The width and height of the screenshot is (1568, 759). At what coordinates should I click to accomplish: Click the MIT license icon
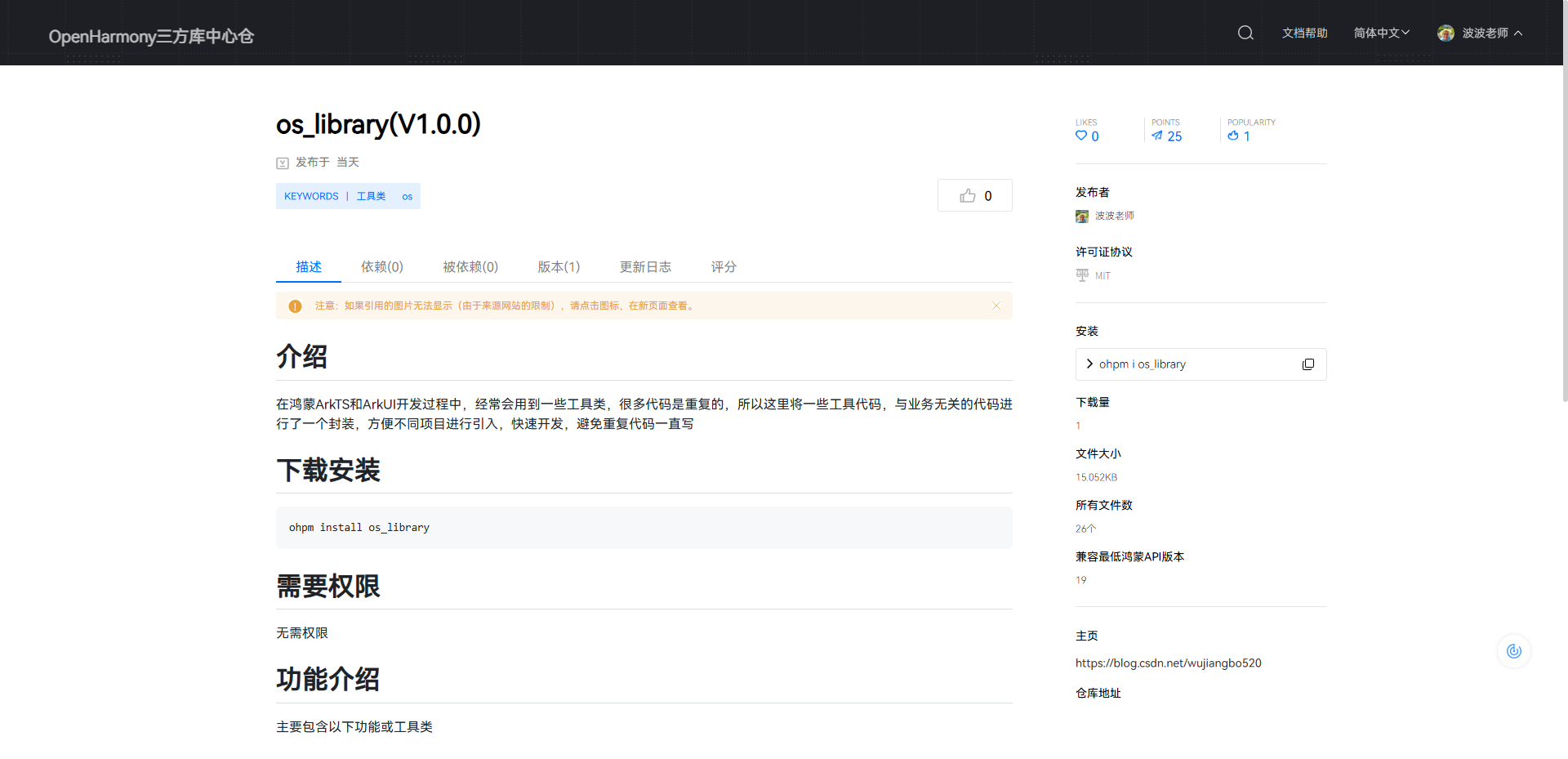[x=1081, y=275]
